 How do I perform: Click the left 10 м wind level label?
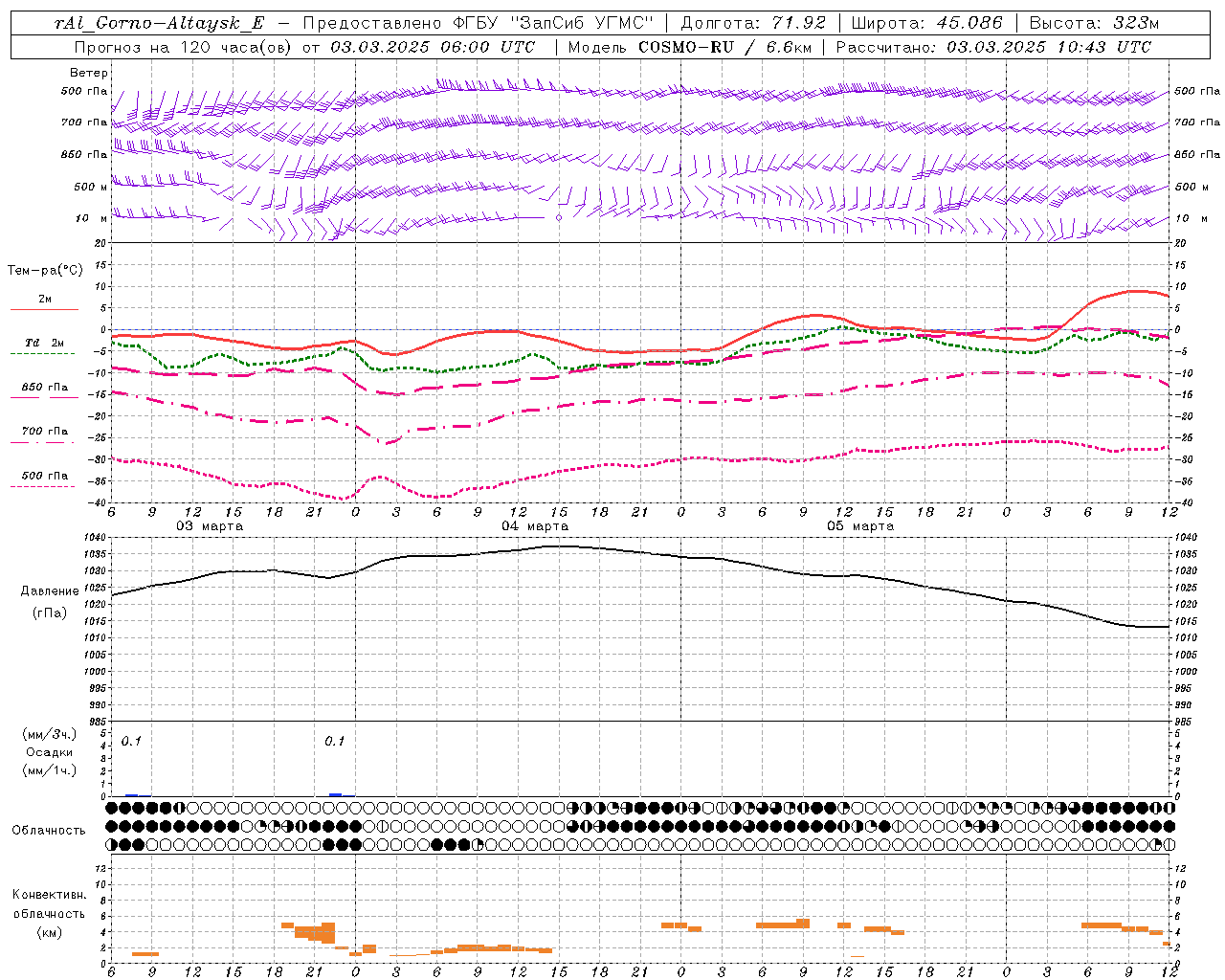point(91,218)
